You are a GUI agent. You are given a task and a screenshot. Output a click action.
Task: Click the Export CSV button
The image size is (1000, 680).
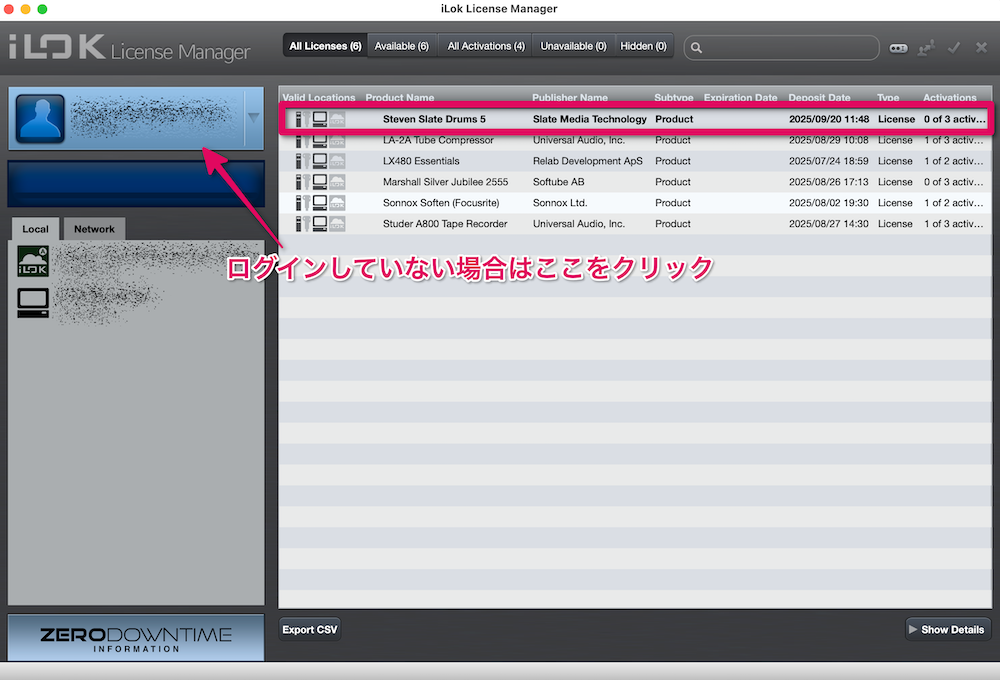(310, 630)
